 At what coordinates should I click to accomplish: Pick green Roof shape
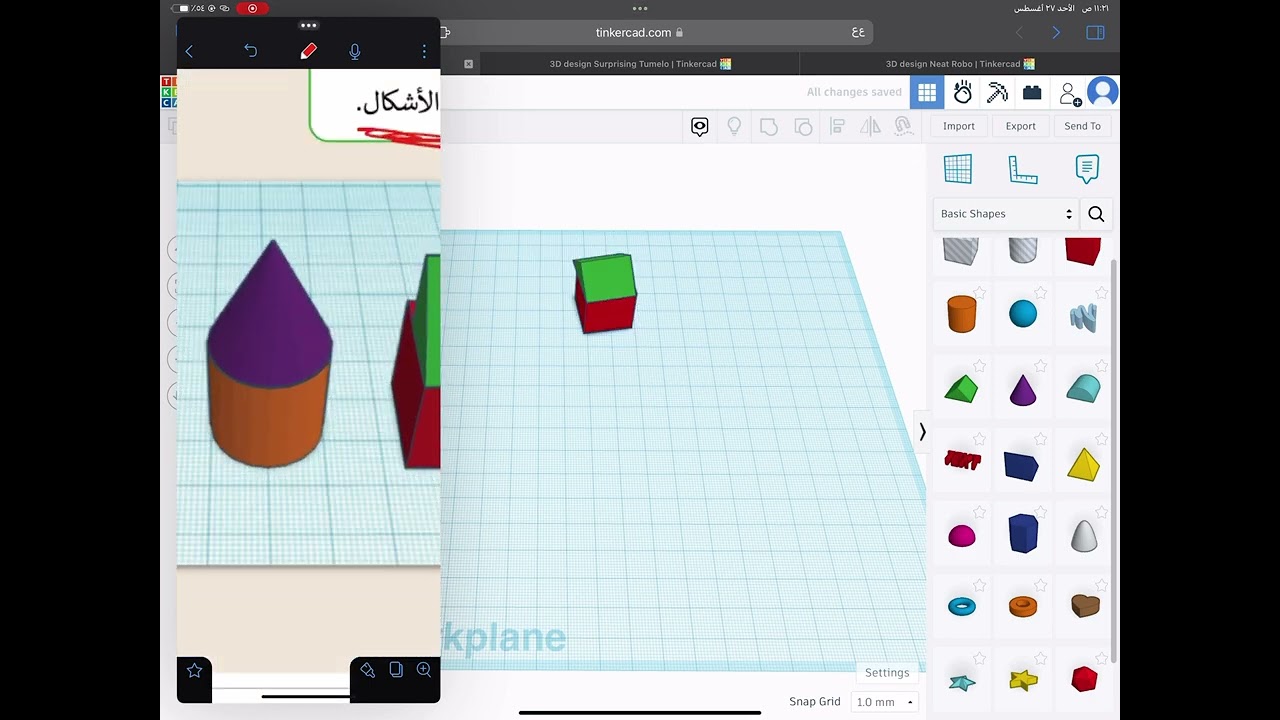tap(961, 389)
